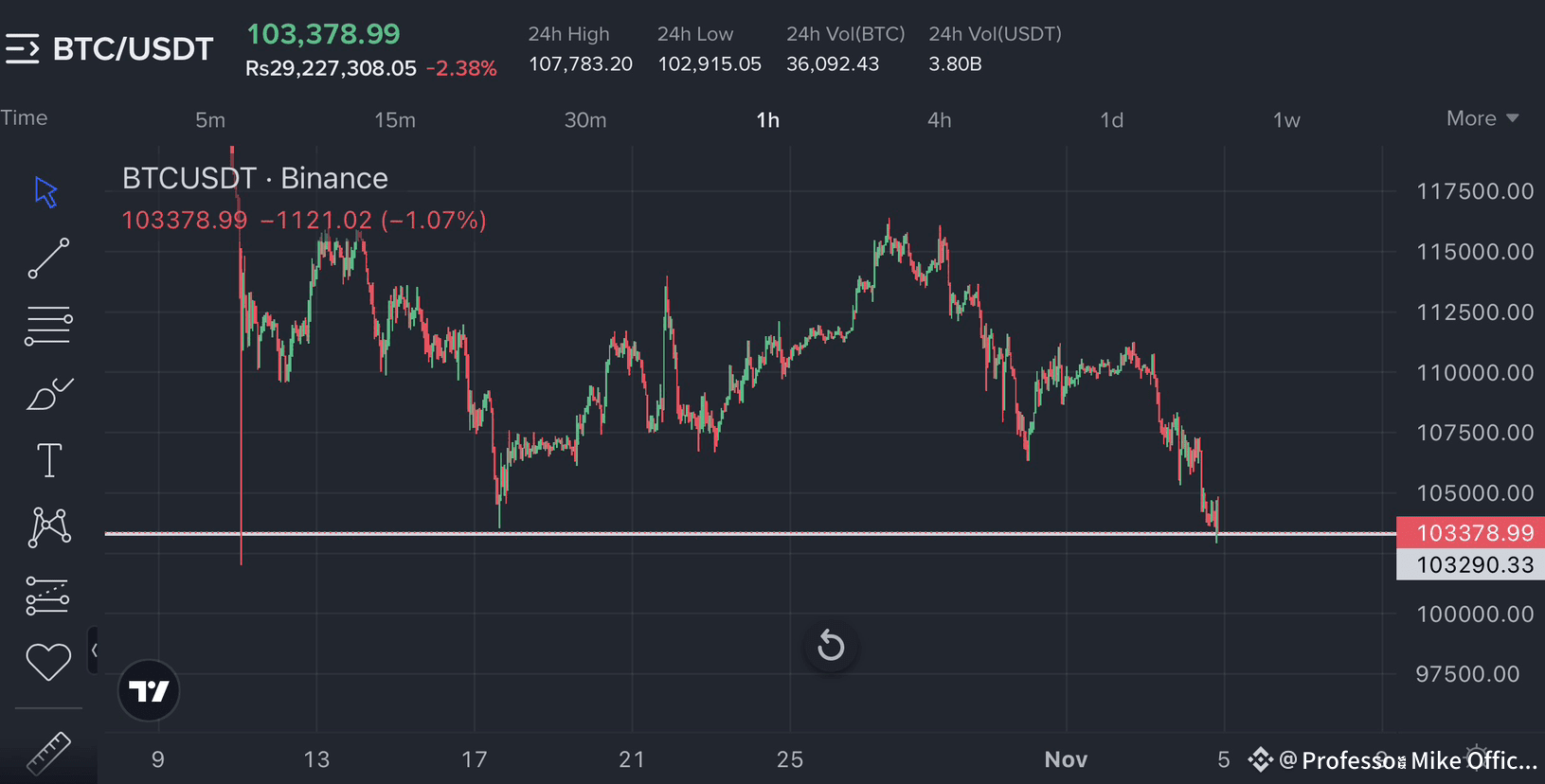Add chart to favorites with heart icon
Screen dimensions: 1545x784
point(48,662)
